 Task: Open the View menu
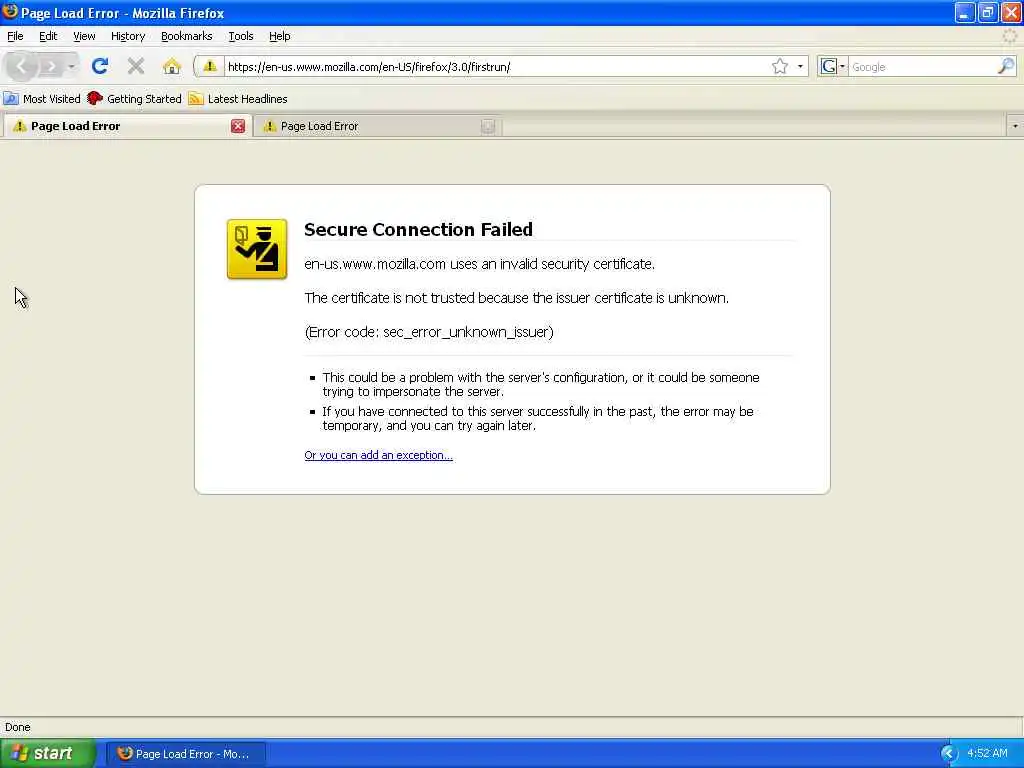tap(84, 36)
